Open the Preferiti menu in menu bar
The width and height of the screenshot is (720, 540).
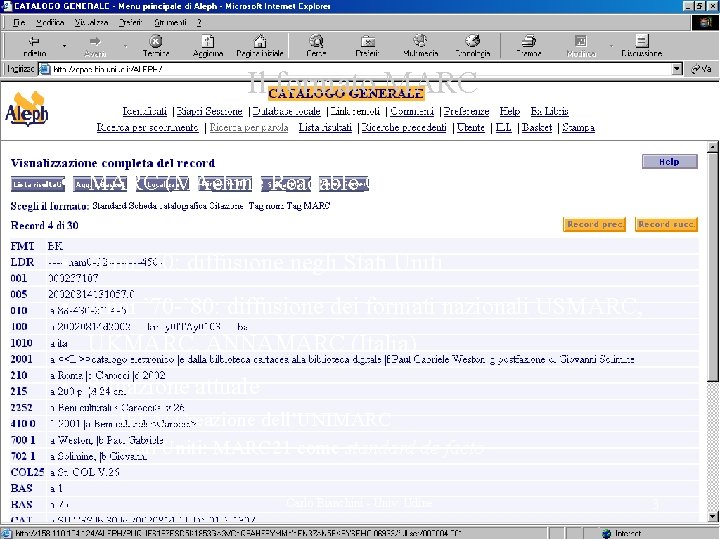click(130, 22)
